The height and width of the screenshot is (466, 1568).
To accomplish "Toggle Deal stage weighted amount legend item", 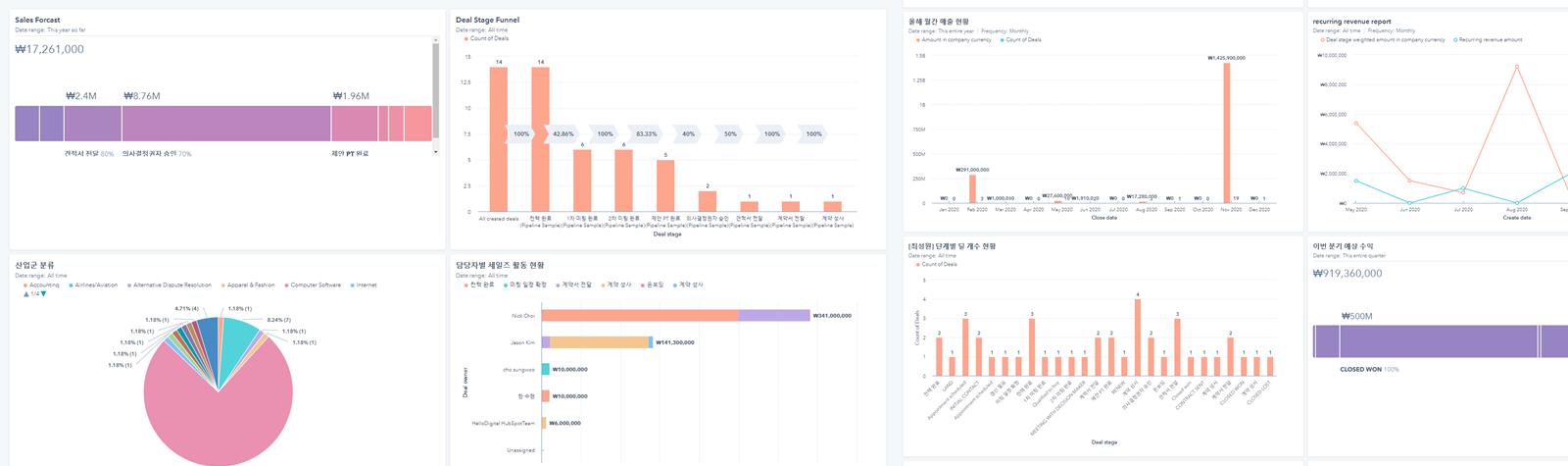I will 1382,40.
